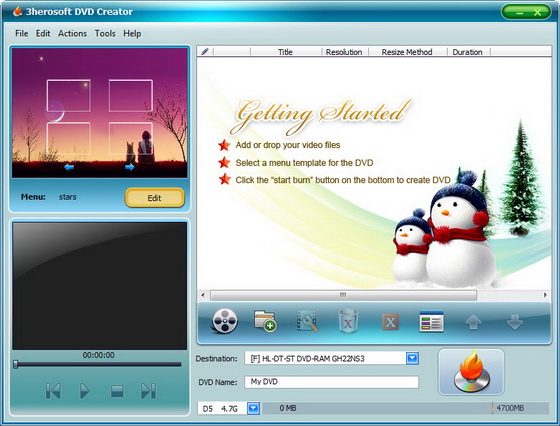This screenshot has height=426, width=560.
Task: Expand the D5 4.7G disc size dropdown
Action: [x=253, y=408]
